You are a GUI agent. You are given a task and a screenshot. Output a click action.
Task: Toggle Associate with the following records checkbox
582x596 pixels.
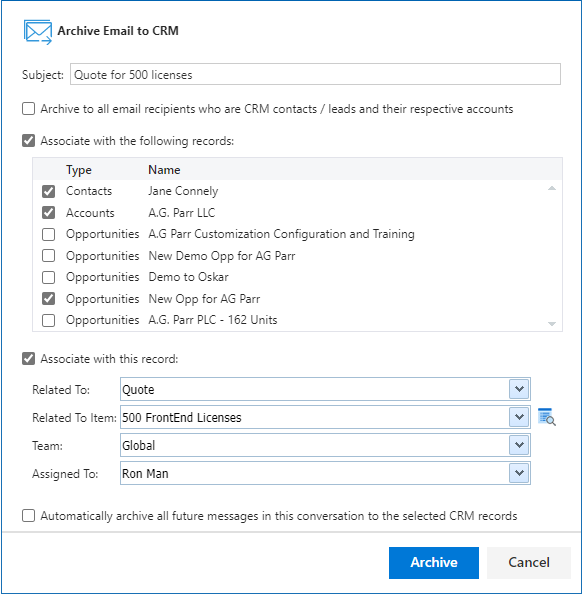point(29,141)
